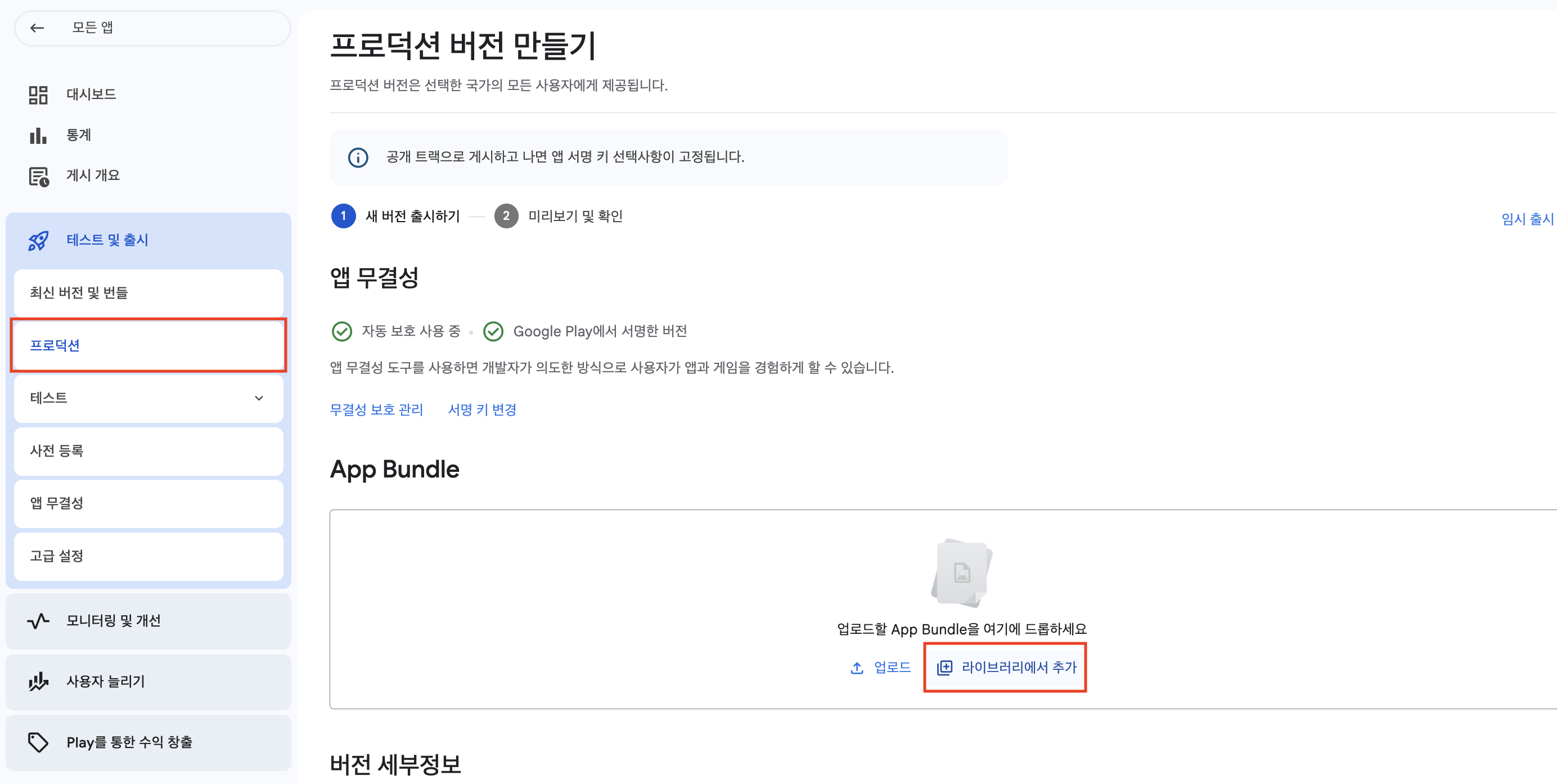Select step 2 미리보기 및 확인 indicator
This screenshot has height=784, width=1557.
[x=505, y=216]
